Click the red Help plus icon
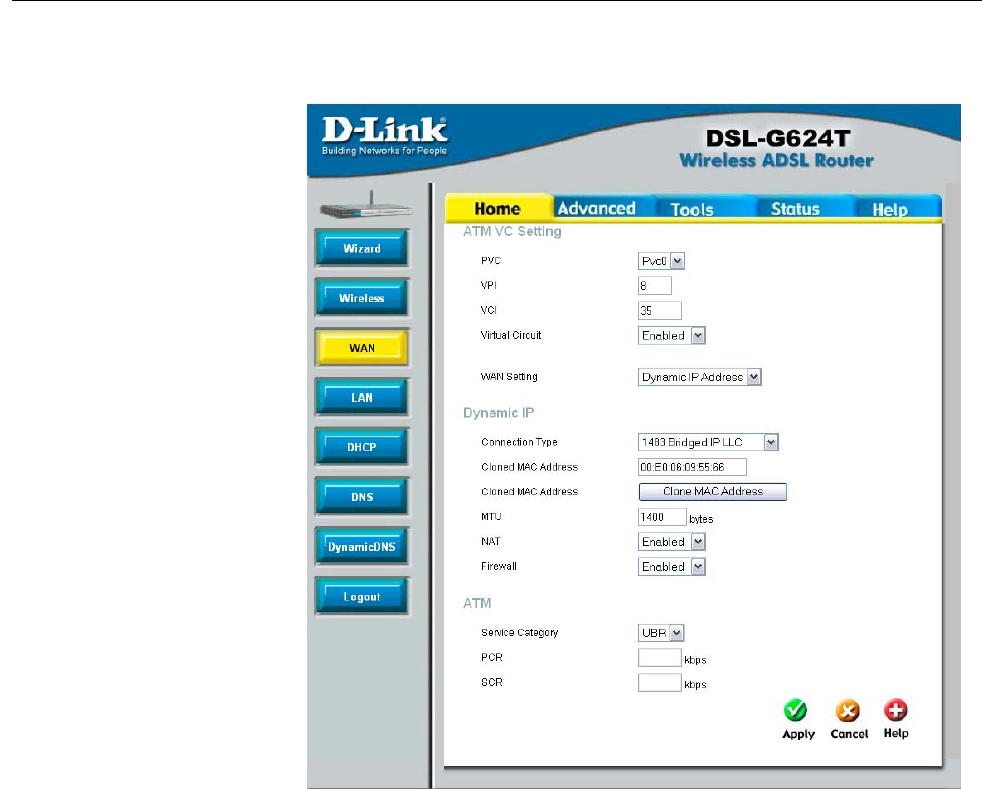Image resolution: width=982 pixels, height=789 pixels. coord(896,709)
